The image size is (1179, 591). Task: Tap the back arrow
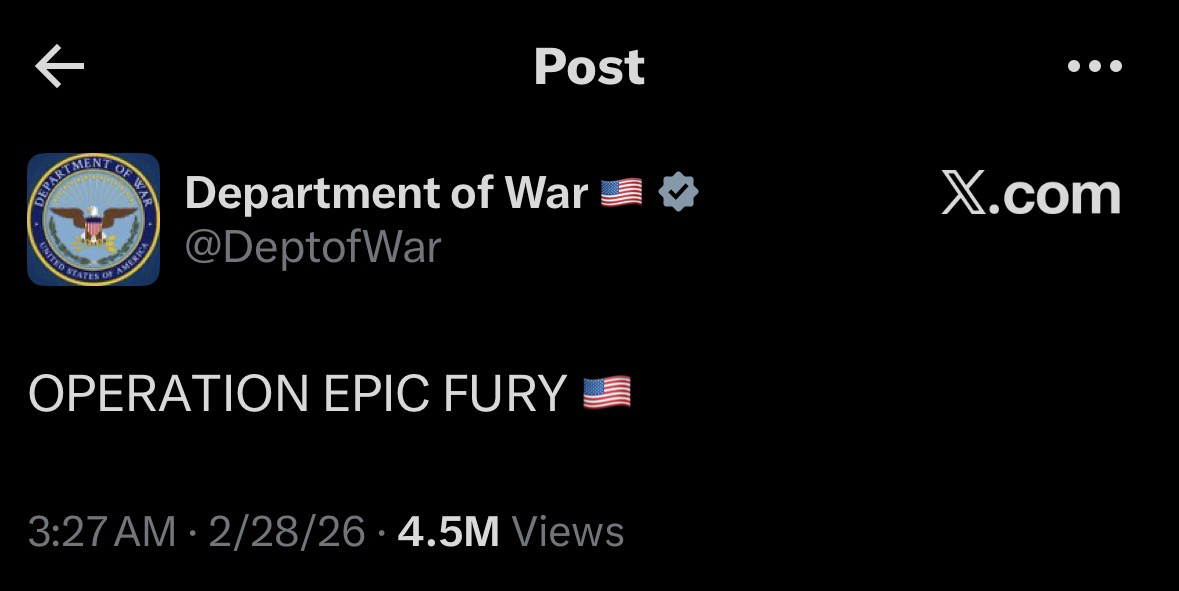(59, 67)
